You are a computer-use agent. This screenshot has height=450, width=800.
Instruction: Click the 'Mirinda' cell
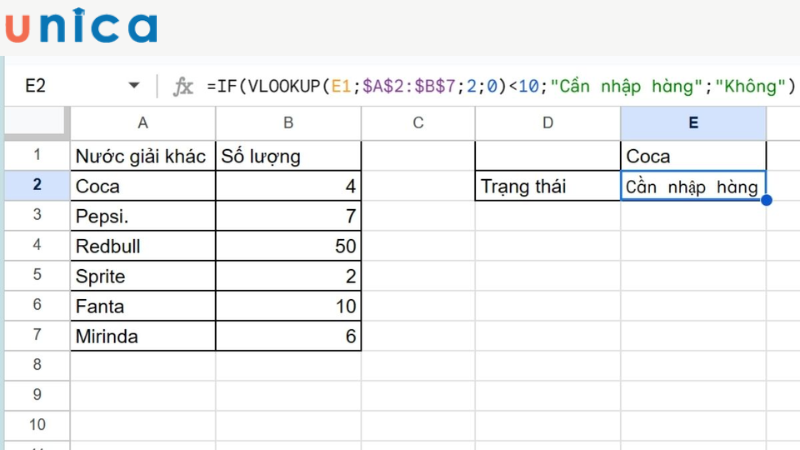pyautogui.click(x=143, y=336)
